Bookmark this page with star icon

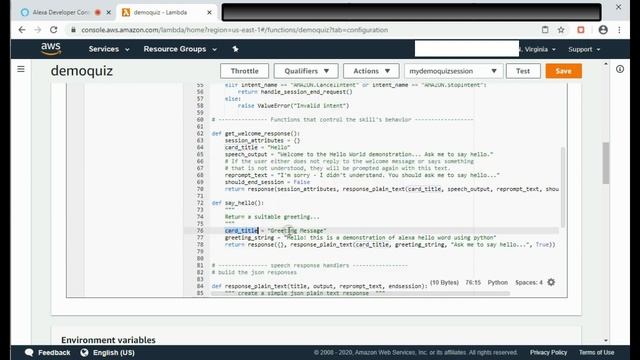pos(561,30)
